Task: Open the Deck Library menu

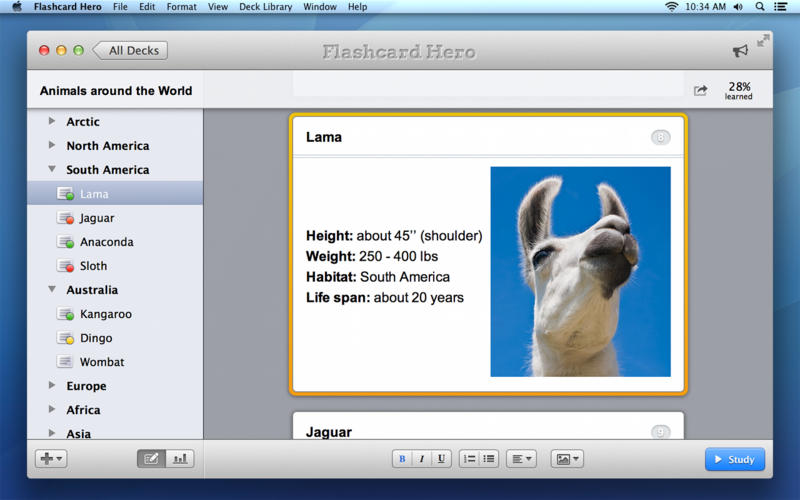Action: click(x=265, y=7)
